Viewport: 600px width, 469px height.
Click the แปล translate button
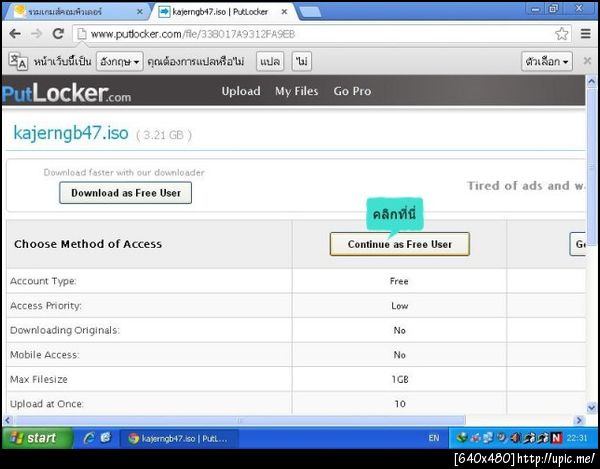coord(270,61)
